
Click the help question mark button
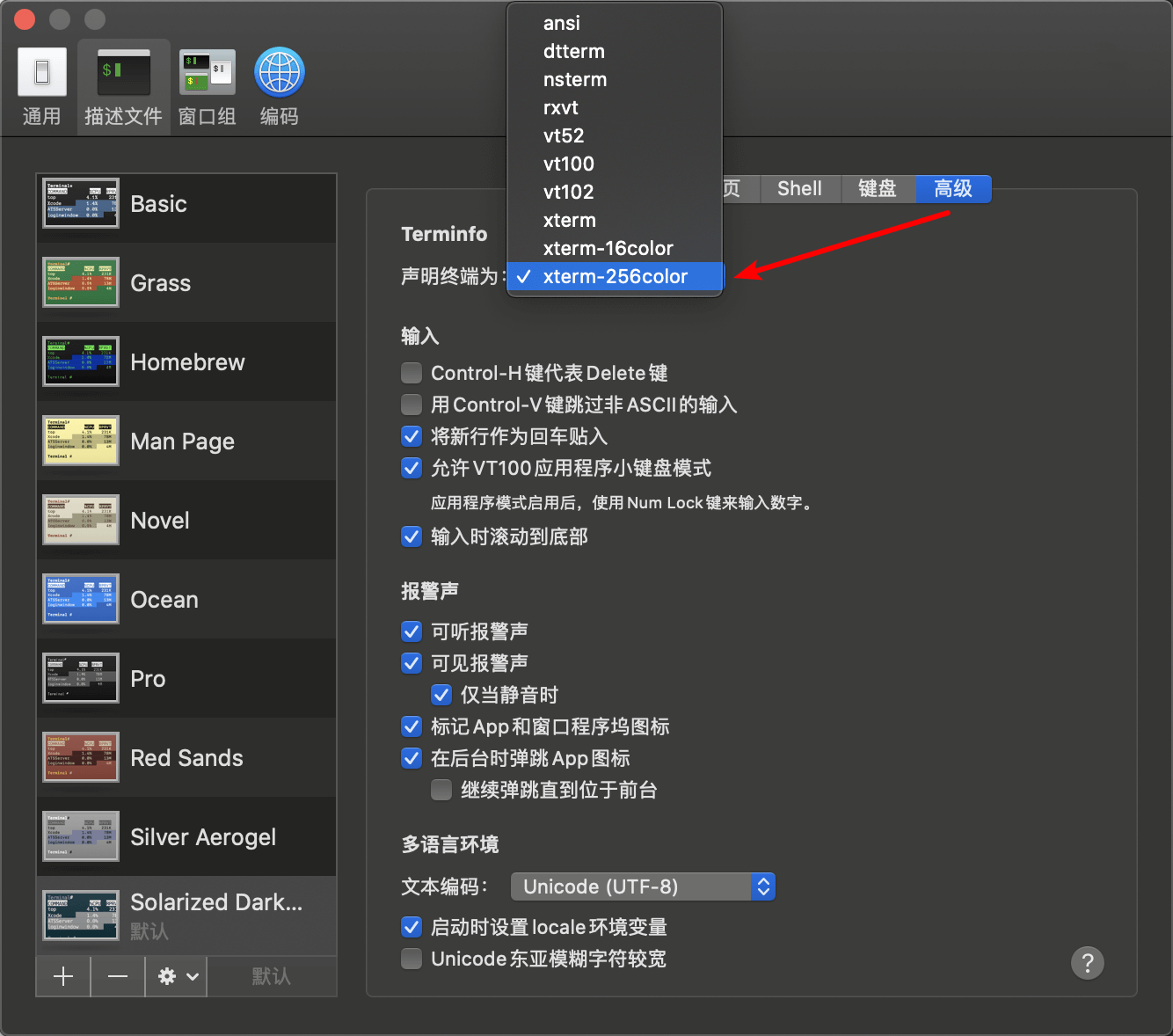[x=1087, y=963]
